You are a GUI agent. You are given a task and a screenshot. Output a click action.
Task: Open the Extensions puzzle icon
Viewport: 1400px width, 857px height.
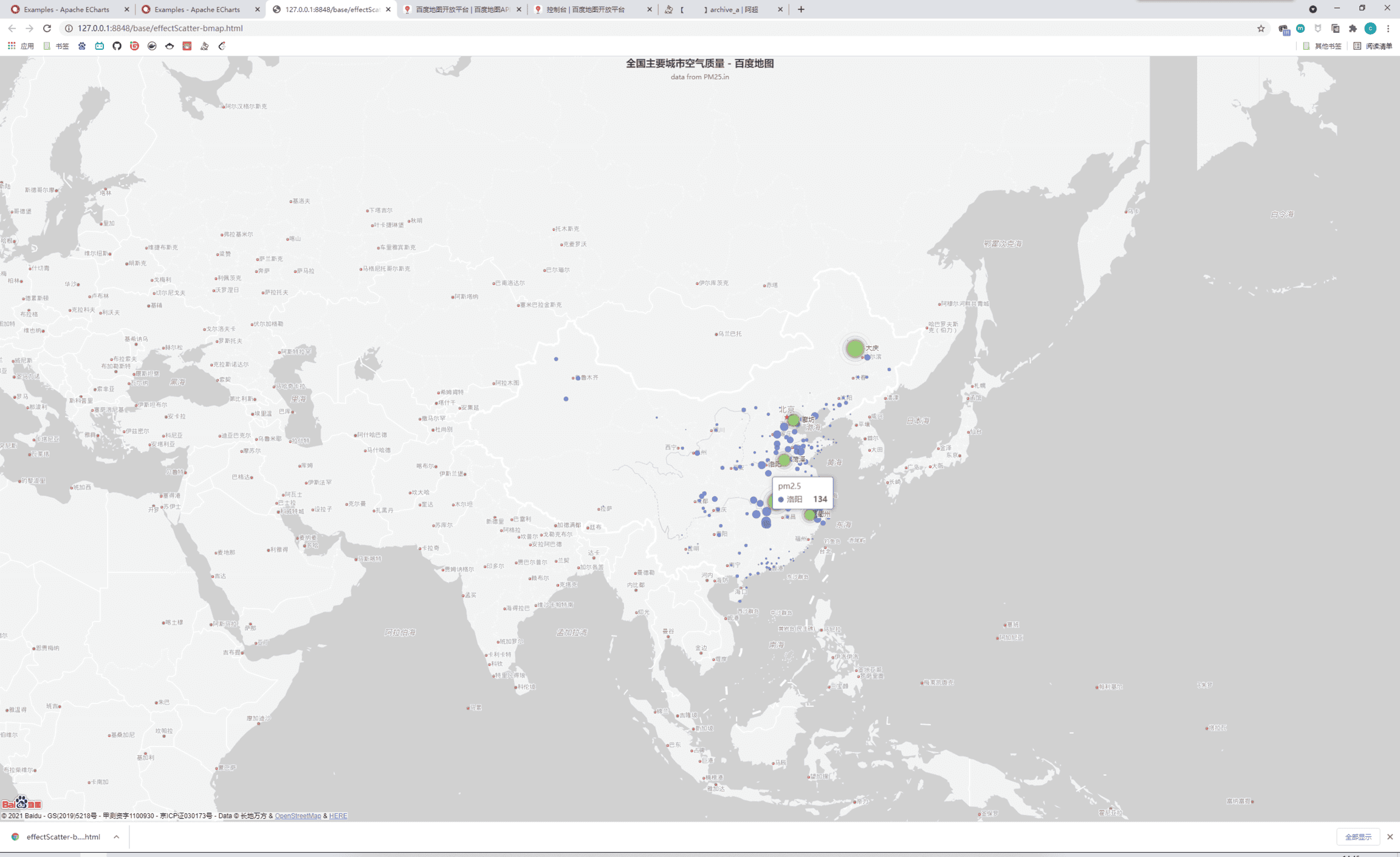1353,29
